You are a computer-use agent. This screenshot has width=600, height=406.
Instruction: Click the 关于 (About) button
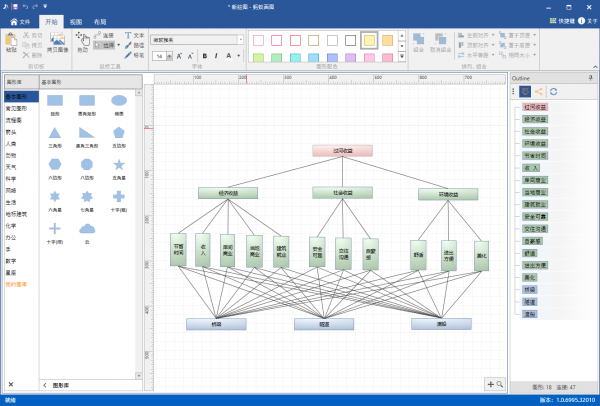coord(587,20)
